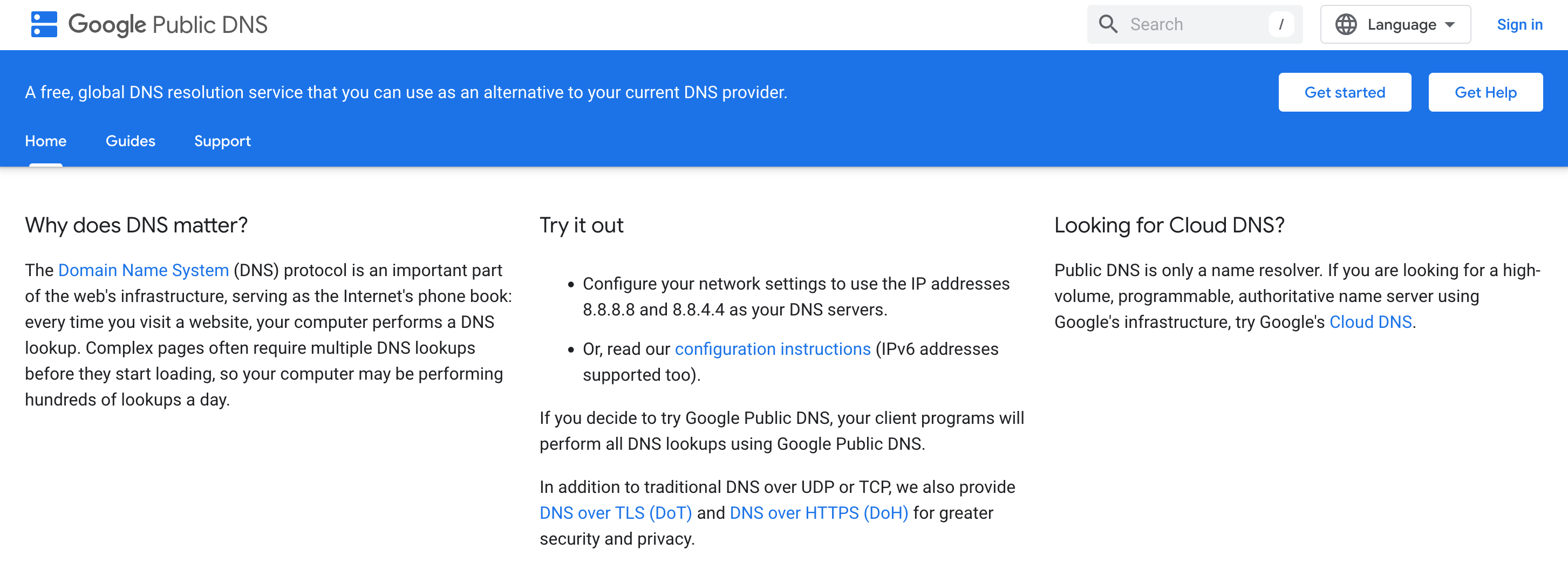Click the globe icon in Language selector

(x=1346, y=24)
